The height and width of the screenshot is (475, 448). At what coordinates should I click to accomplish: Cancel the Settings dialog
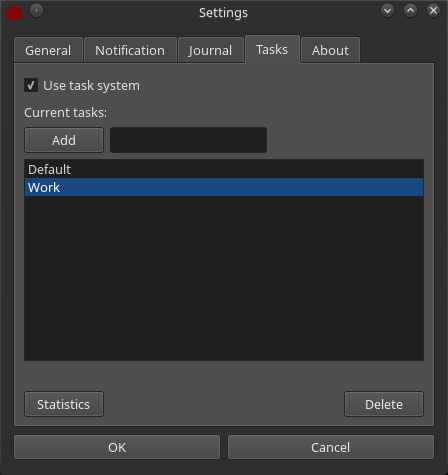tap(331, 447)
